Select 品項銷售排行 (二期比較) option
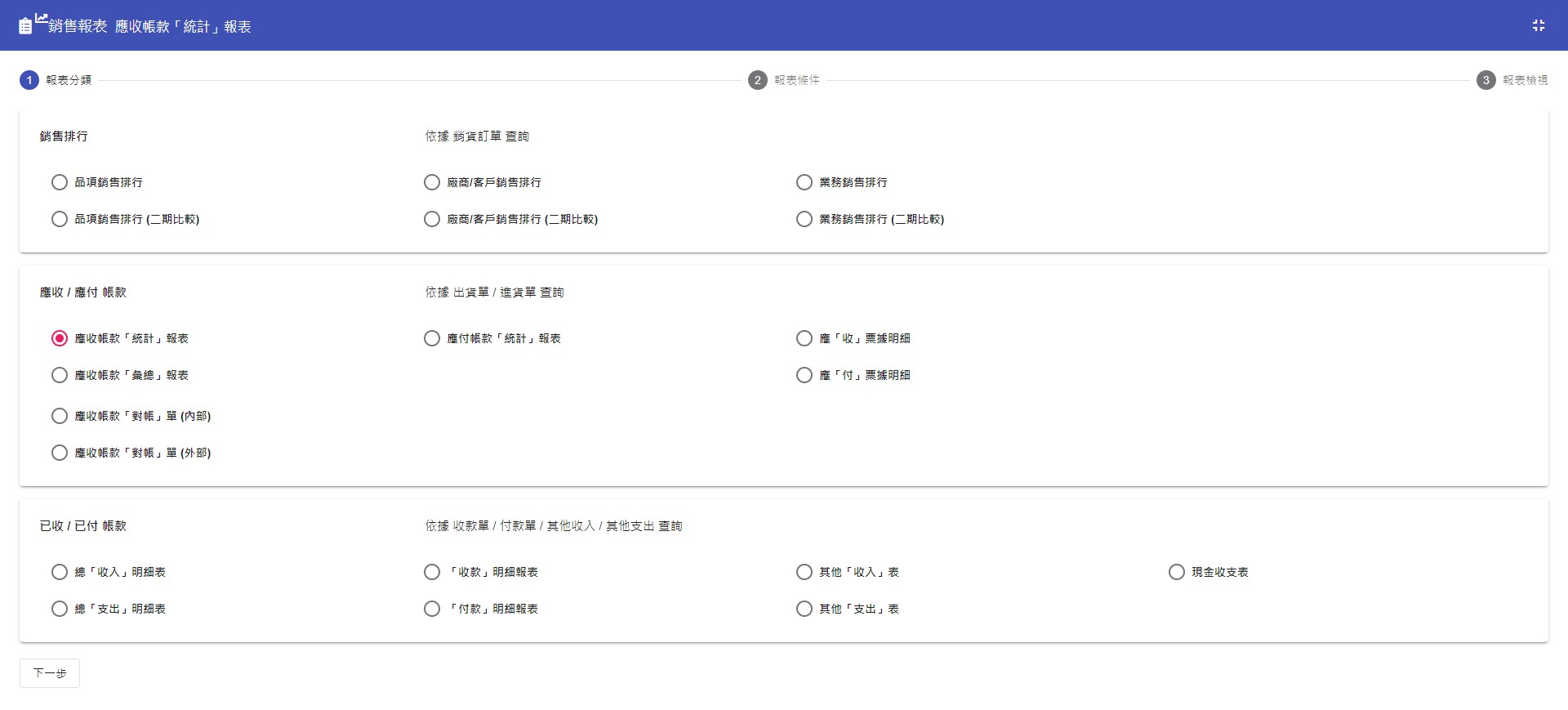This screenshot has width=1568, height=710. (x=60, y=219)
